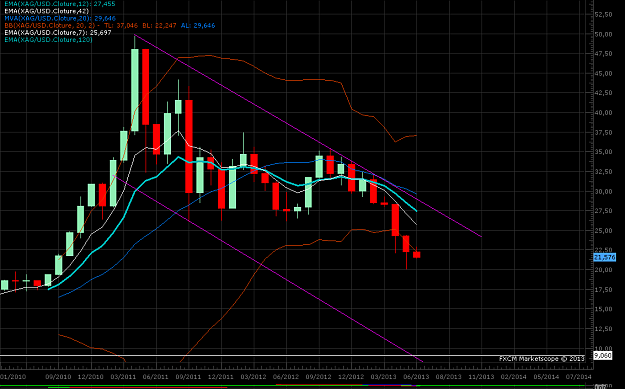Select the lower magenta channel trendline

pyautogui.click(x=268, y=269)
